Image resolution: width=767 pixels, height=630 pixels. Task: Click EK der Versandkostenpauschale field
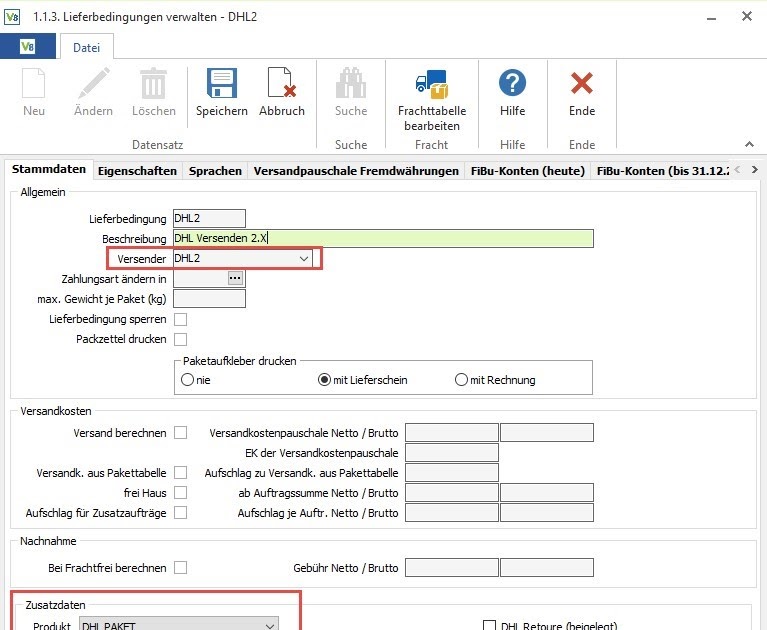451,452
